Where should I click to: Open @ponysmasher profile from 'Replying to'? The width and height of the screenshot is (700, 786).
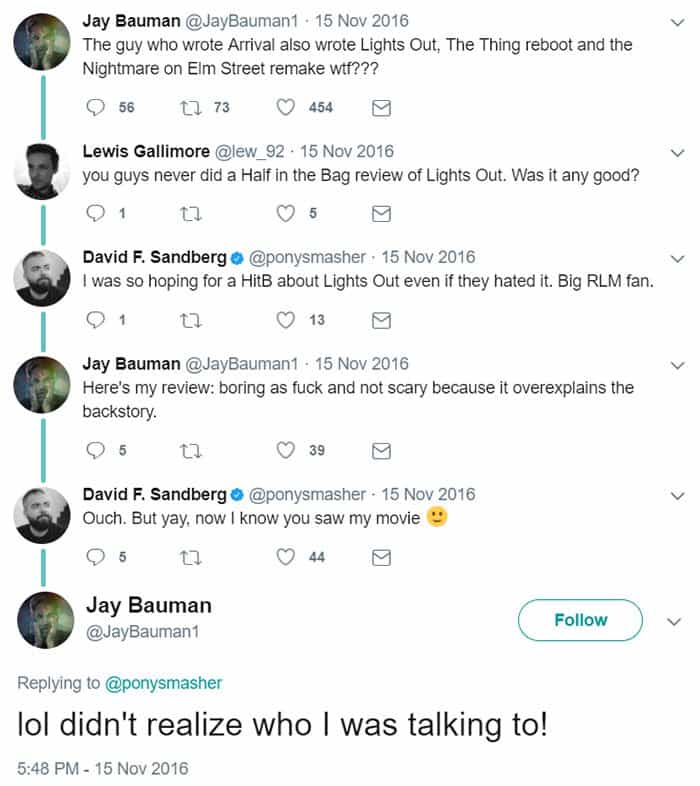tap(163, 683)
